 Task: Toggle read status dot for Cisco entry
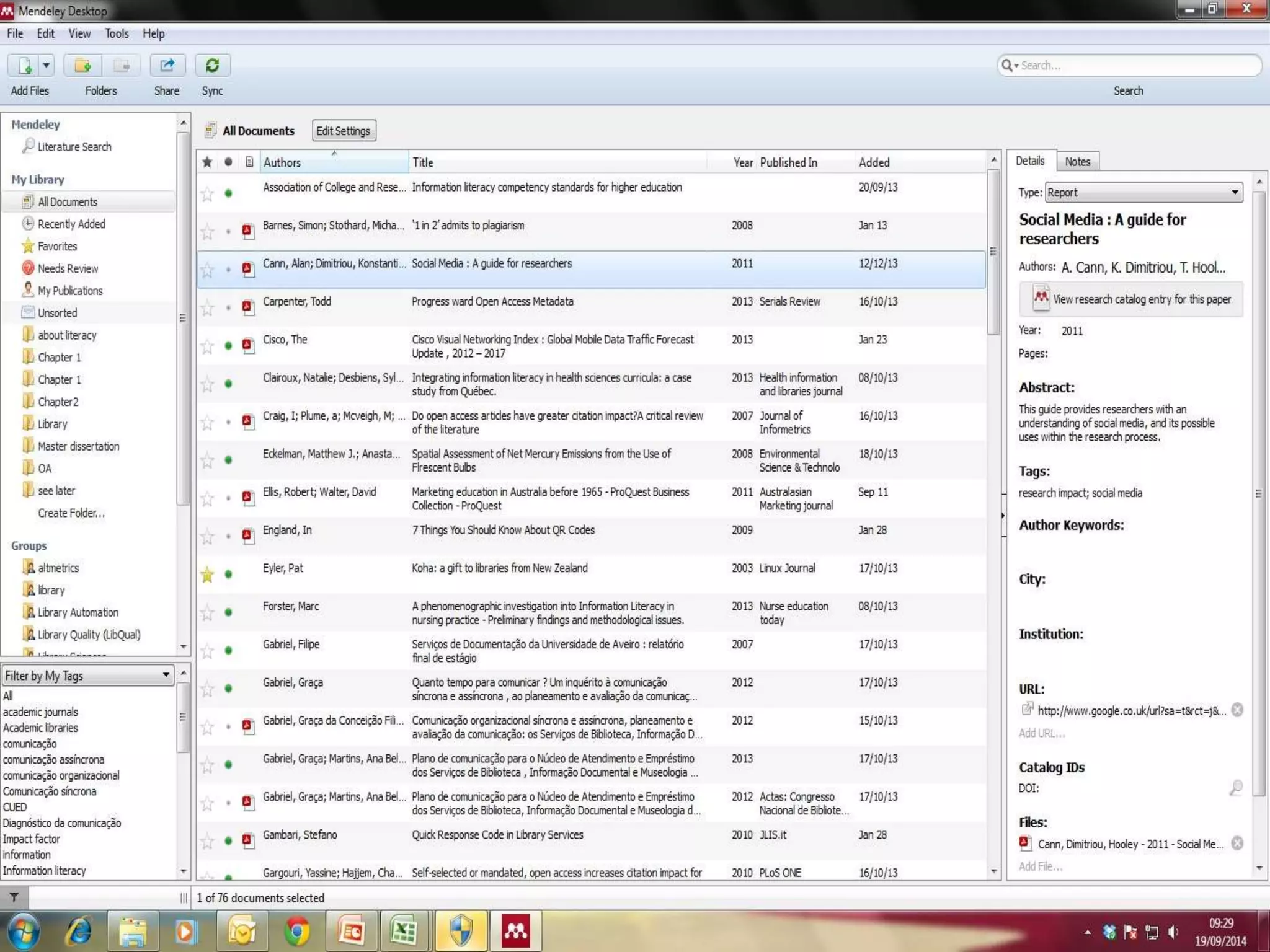228,346
